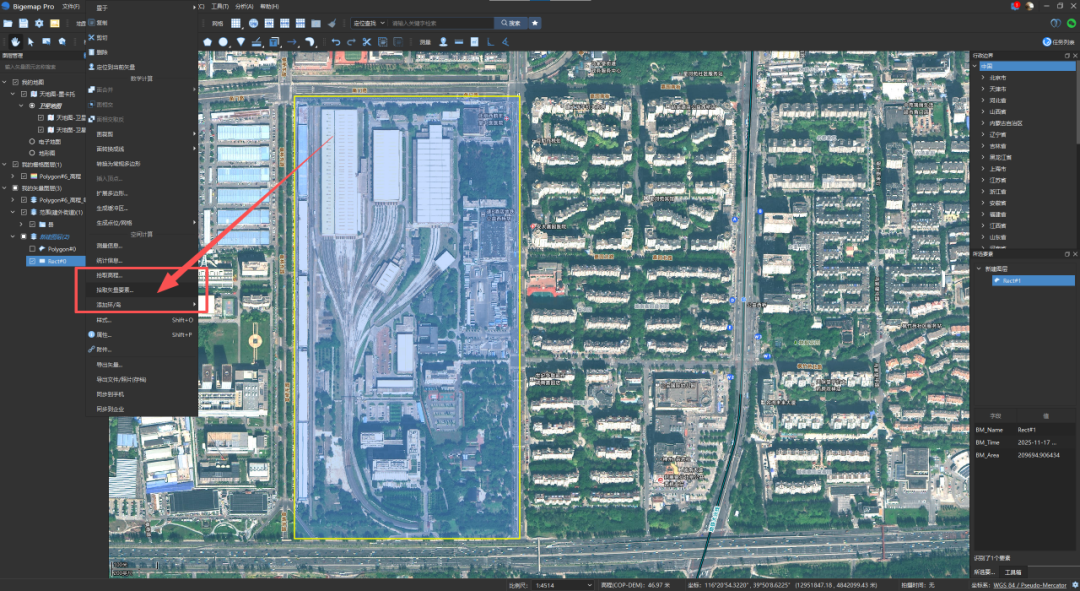Choose 拾取高程 in the context menu
Viewport: 1080px width, 591px height.
(x=141, y=276)
